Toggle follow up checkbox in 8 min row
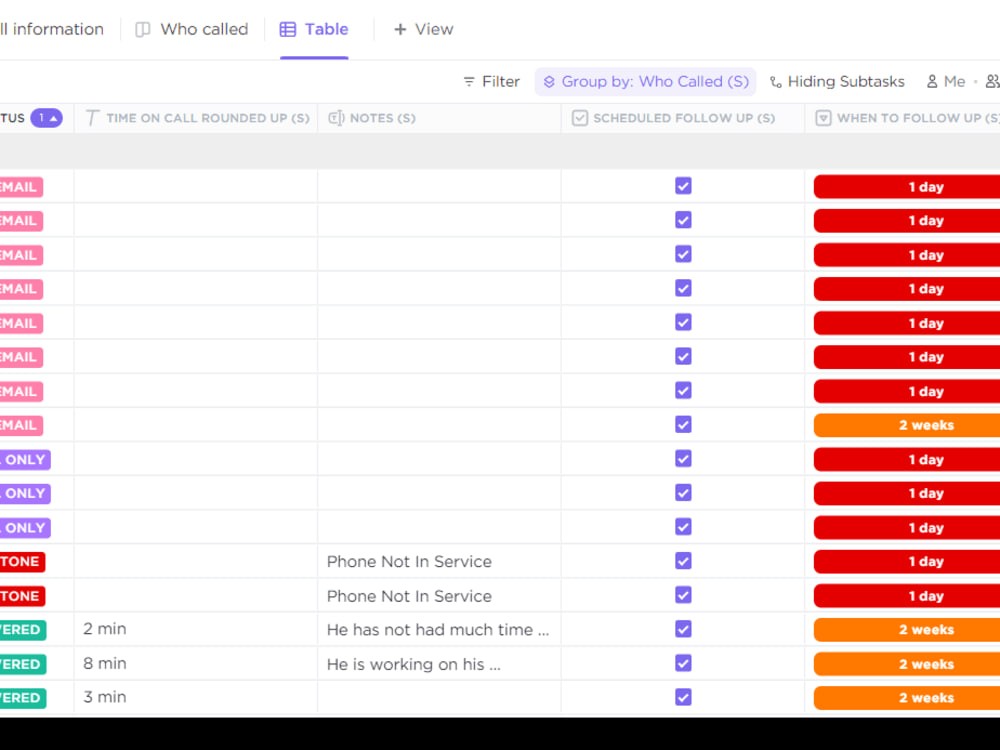Viewport: 1000px width, 750px height. (683, 664)
